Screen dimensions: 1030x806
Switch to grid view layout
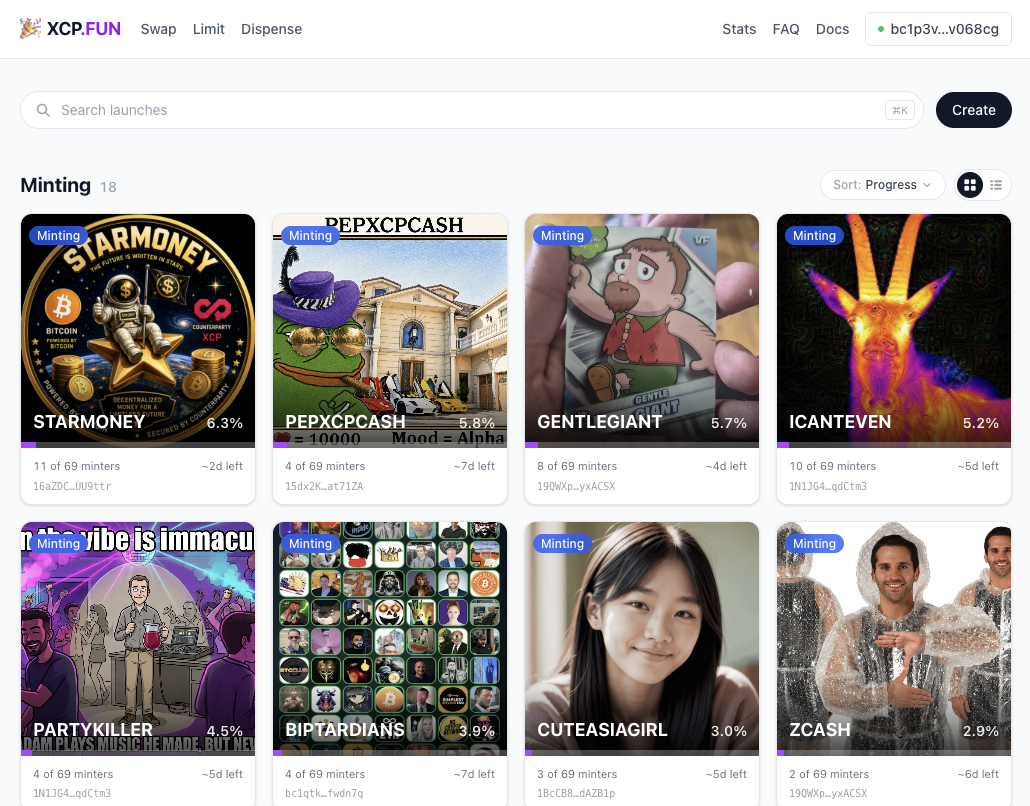[970, 185]
